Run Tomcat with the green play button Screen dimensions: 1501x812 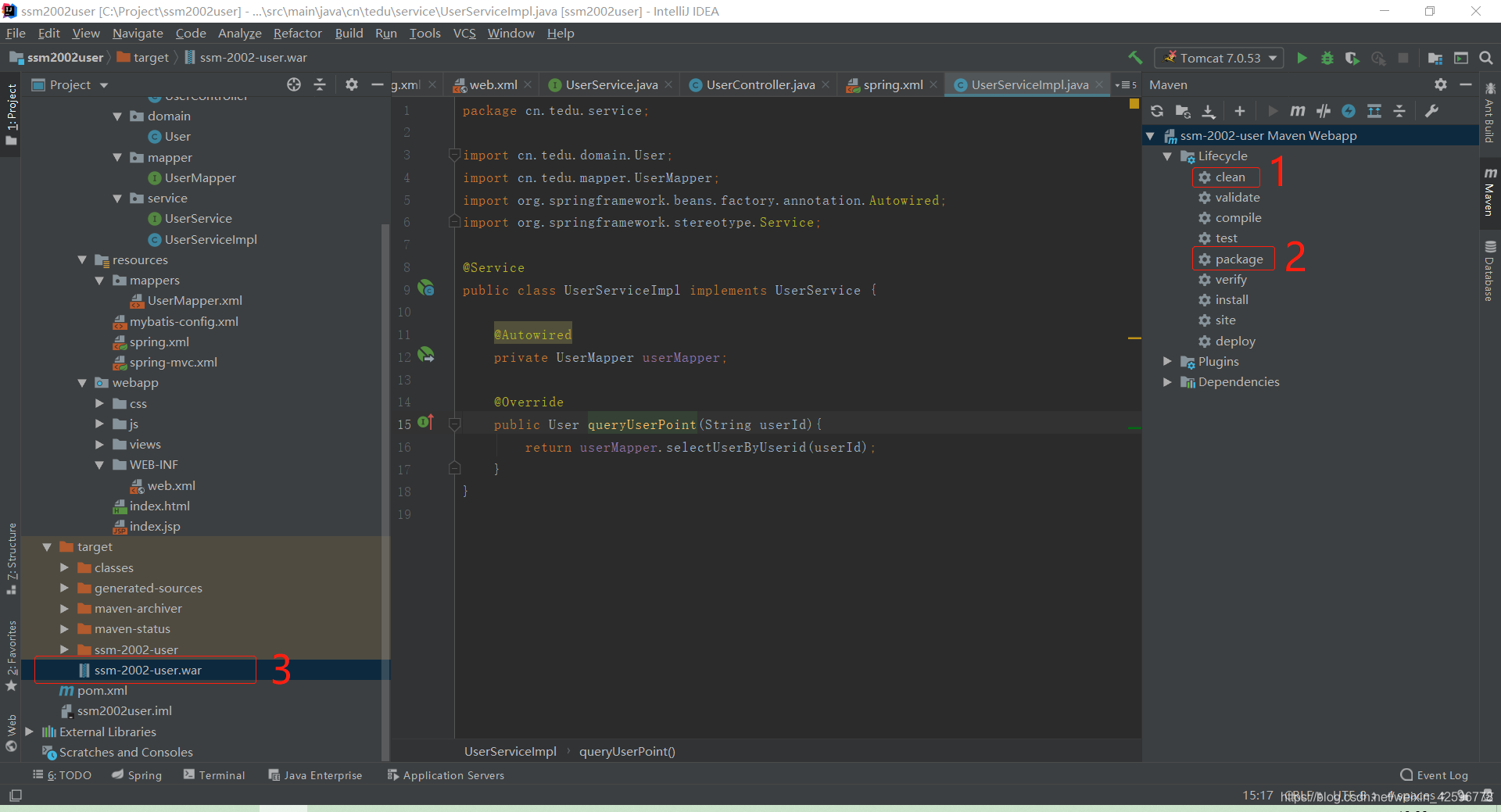click(x=1302, y=58)
